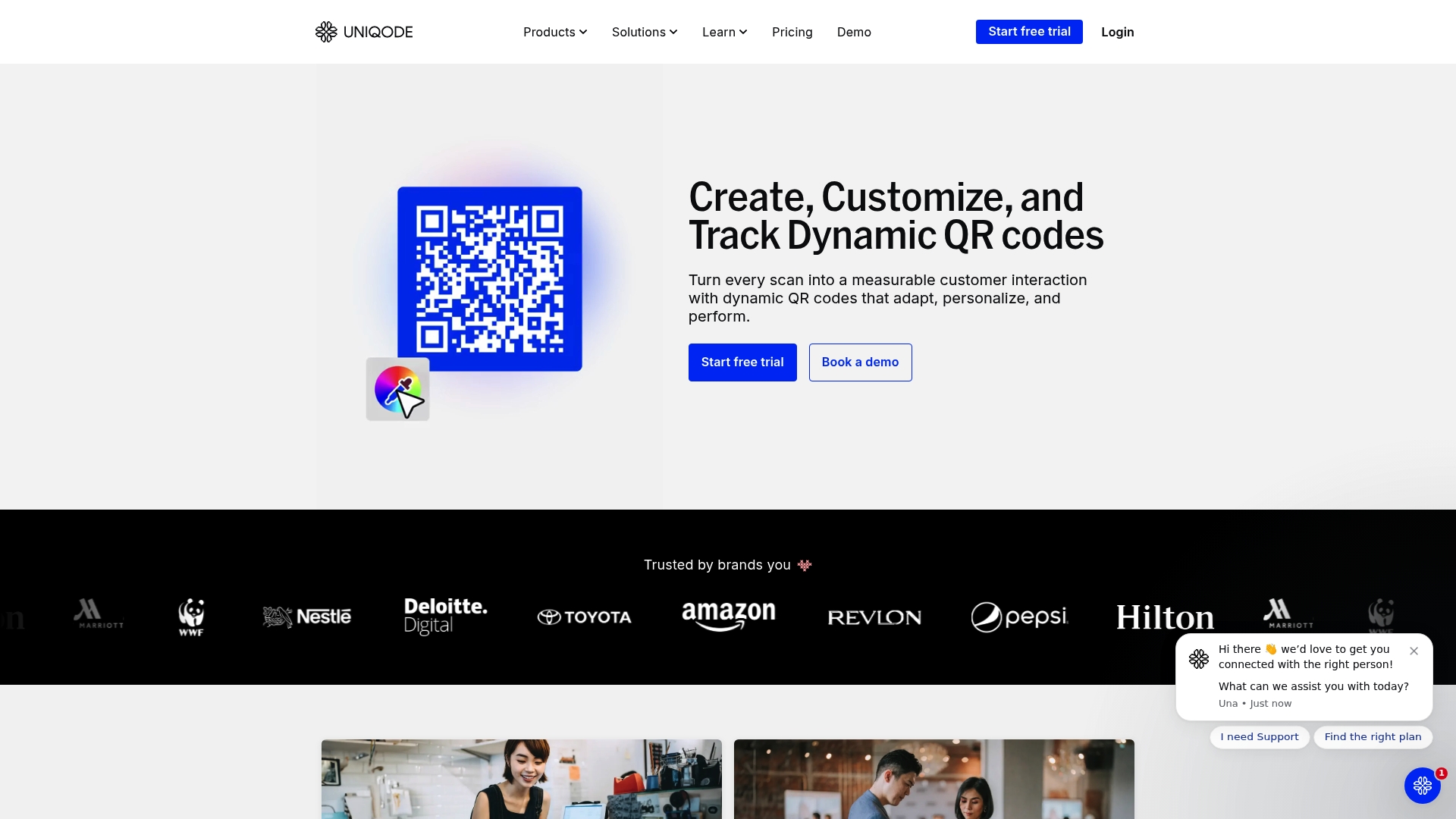Screen dimensions: 1456x819
Task: Click the Turn every scan into paragraph text
Action: (x=888, y=298)
